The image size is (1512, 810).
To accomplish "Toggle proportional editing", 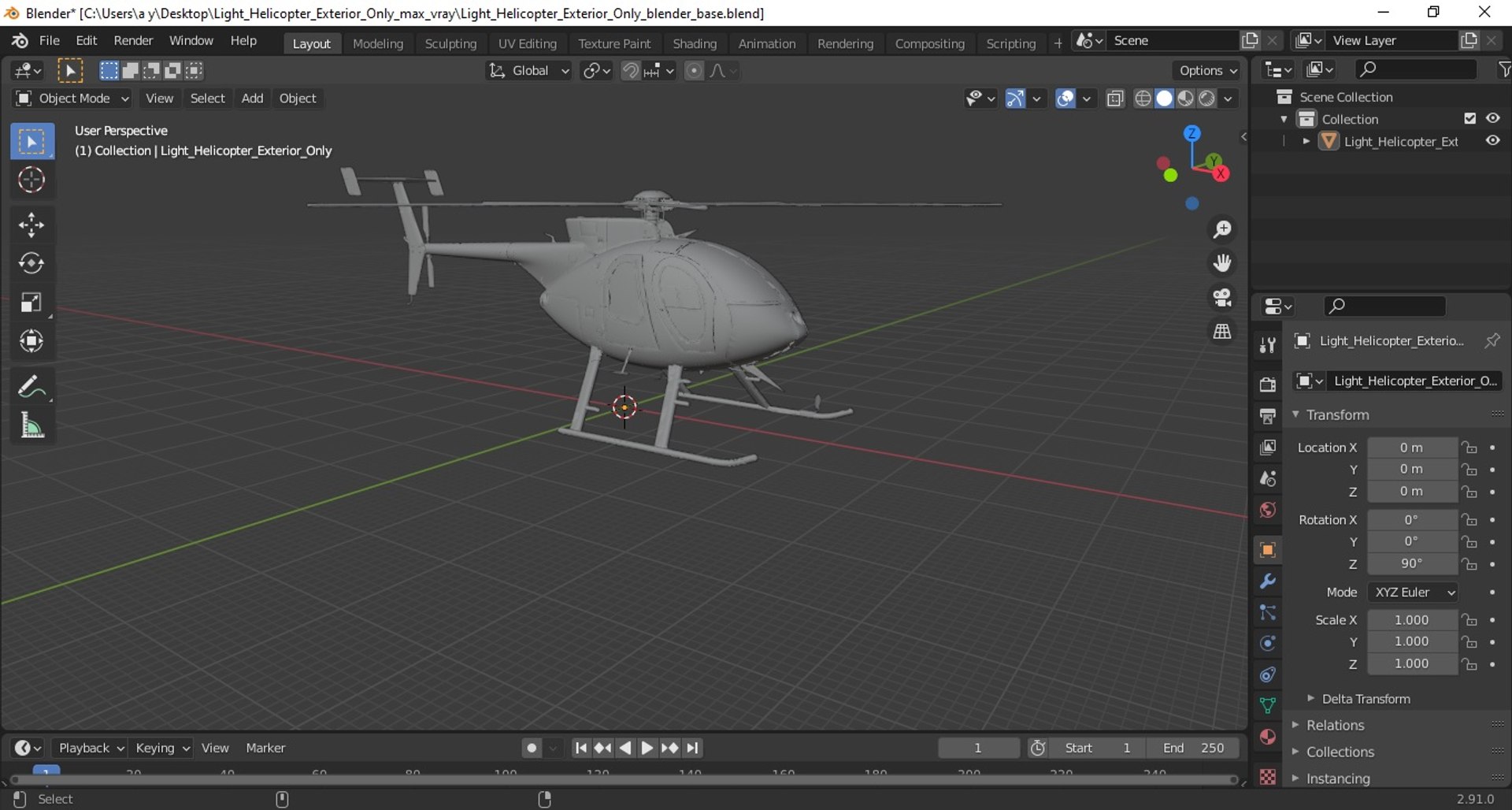I will pos(694,71).
